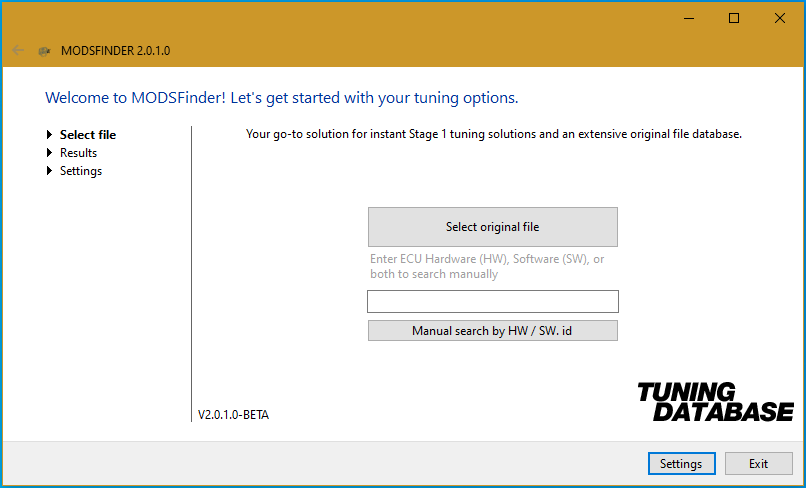Click the MODSFINDER app icon
The height and width of the screenshot is (488, 806).
click(x=45, y=51)
